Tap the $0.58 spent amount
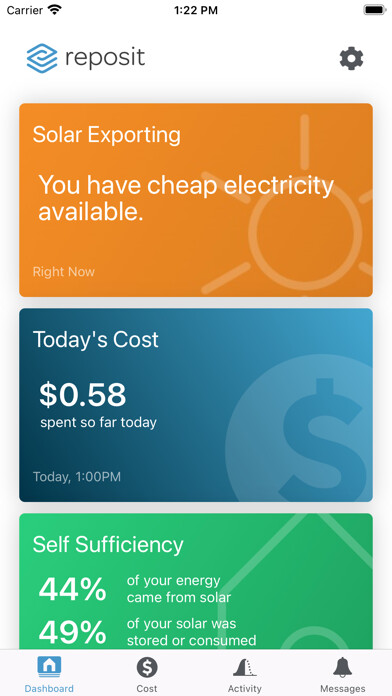 pos(83,395)
